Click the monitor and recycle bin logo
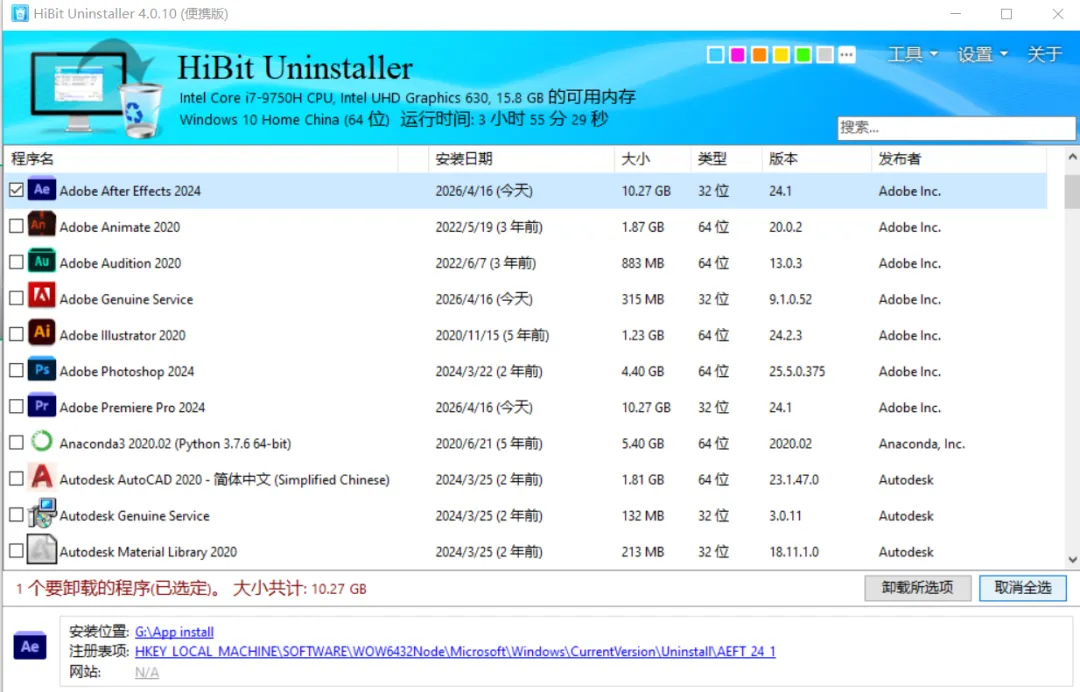This screenshot has width=1080, height=692. point(95,88)
